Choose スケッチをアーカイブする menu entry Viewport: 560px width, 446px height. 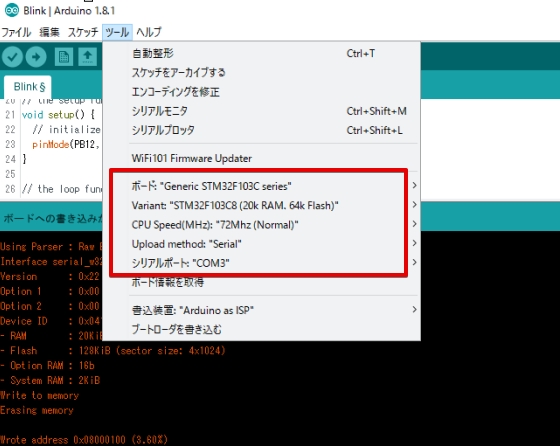tap(261, 72)
